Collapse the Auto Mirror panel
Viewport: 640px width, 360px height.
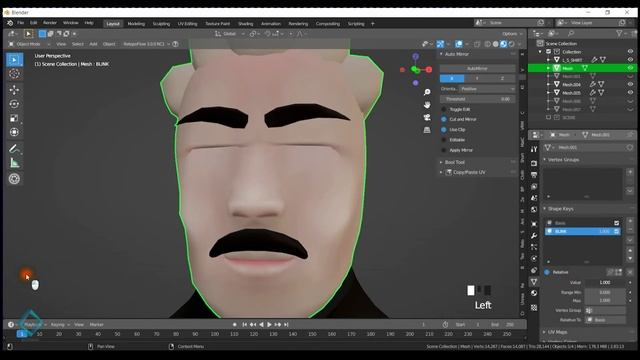pos(441,54)
